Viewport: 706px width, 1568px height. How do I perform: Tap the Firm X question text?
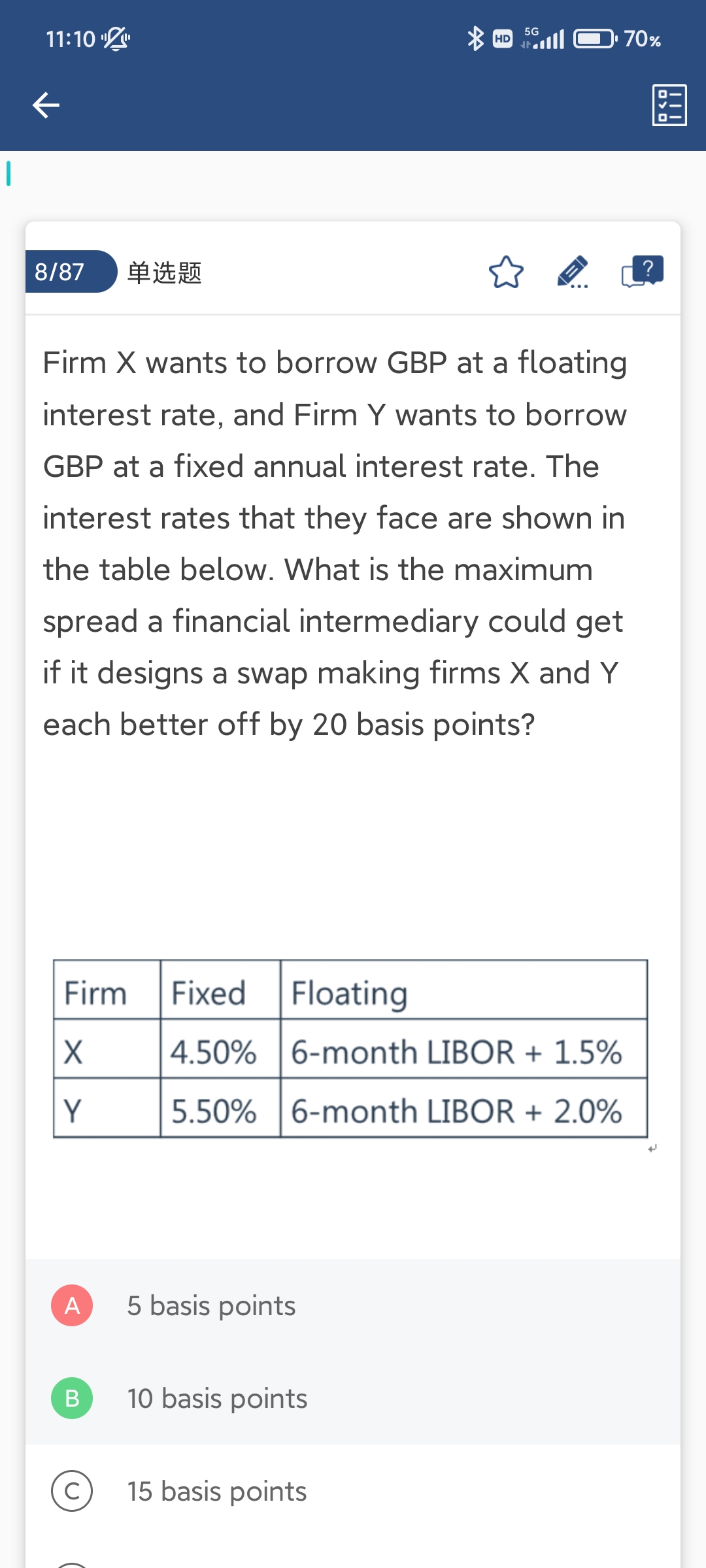click(x=335, y=543)
